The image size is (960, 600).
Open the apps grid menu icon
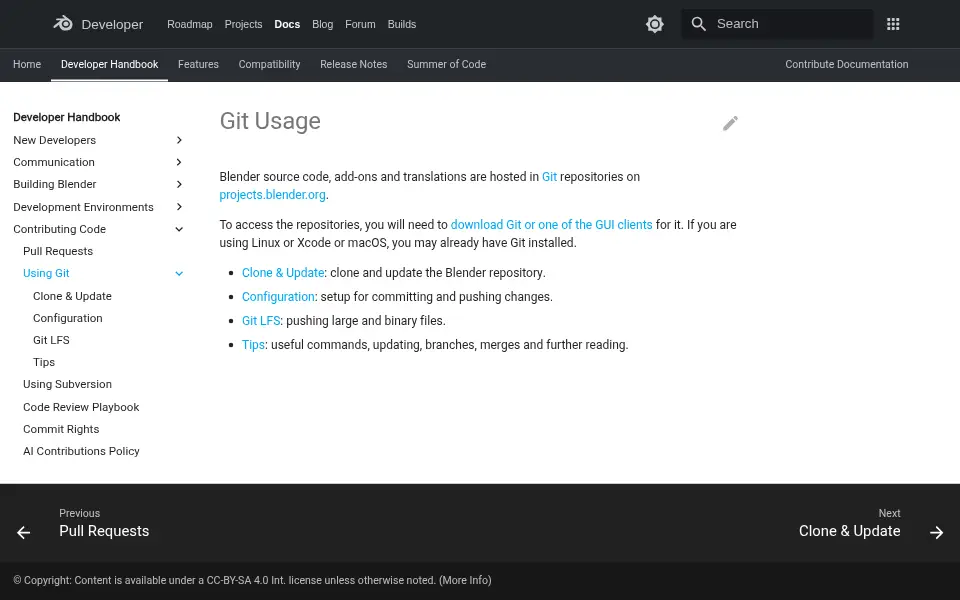tap(893, 24)
